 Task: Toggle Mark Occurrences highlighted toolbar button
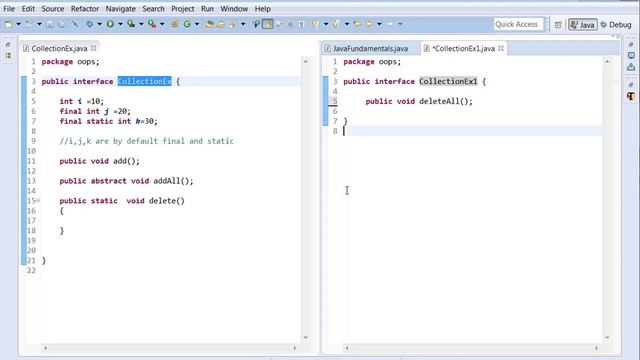(x=268, y=24)
